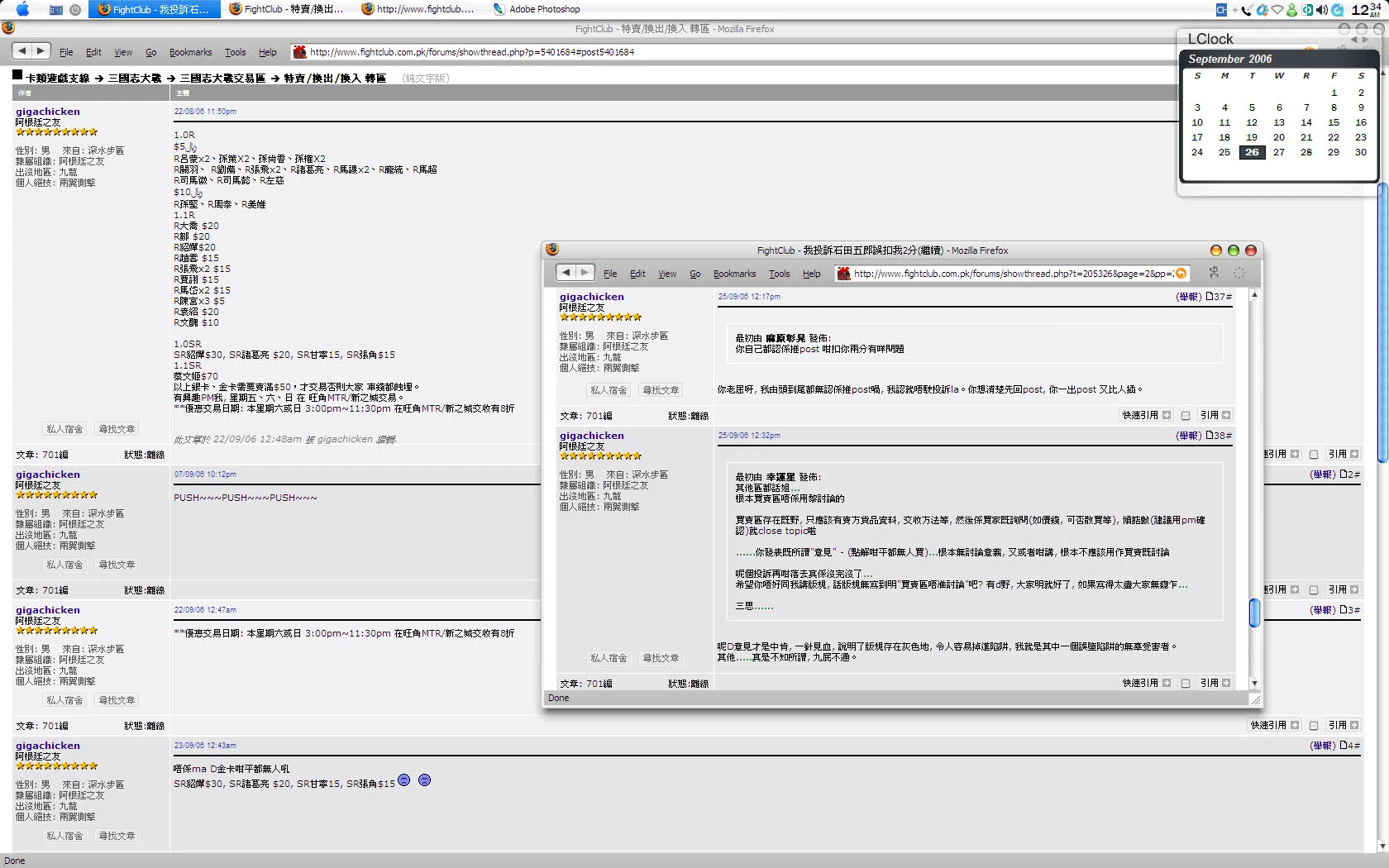This screenshot has width=1389, height=868.
Task: Open the CH input language indicator
Action: click(x=1221, y=10)
